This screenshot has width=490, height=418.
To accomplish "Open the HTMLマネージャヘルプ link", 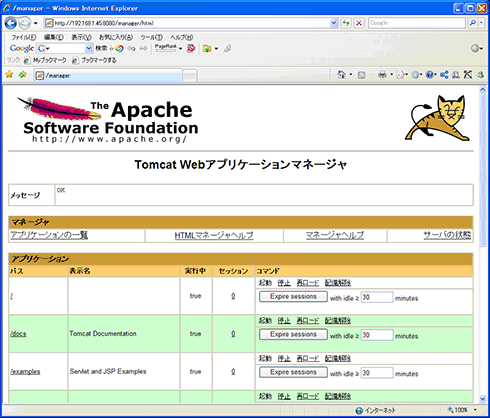I will click(x=214, y=235).
